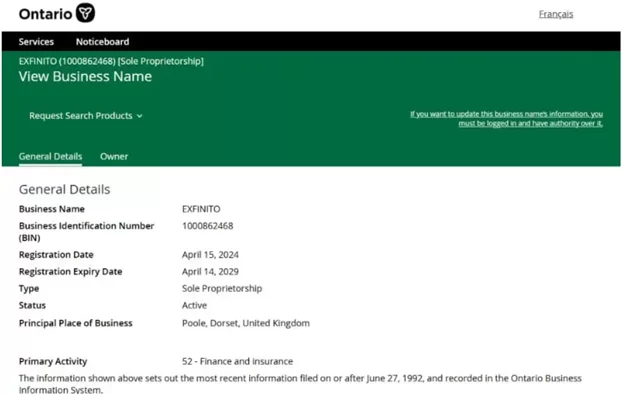Viewport: 624px width, 394px height.
Task: Click the EXFINITO (1000862468) [Sole Proprietorship] breadcrumb text
Action: 111,61
